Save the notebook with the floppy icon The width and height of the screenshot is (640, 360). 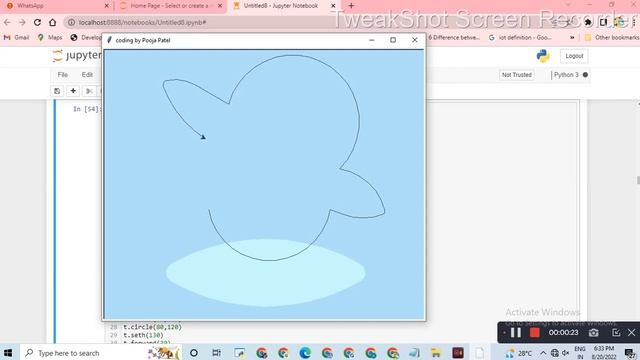[57, 91]
